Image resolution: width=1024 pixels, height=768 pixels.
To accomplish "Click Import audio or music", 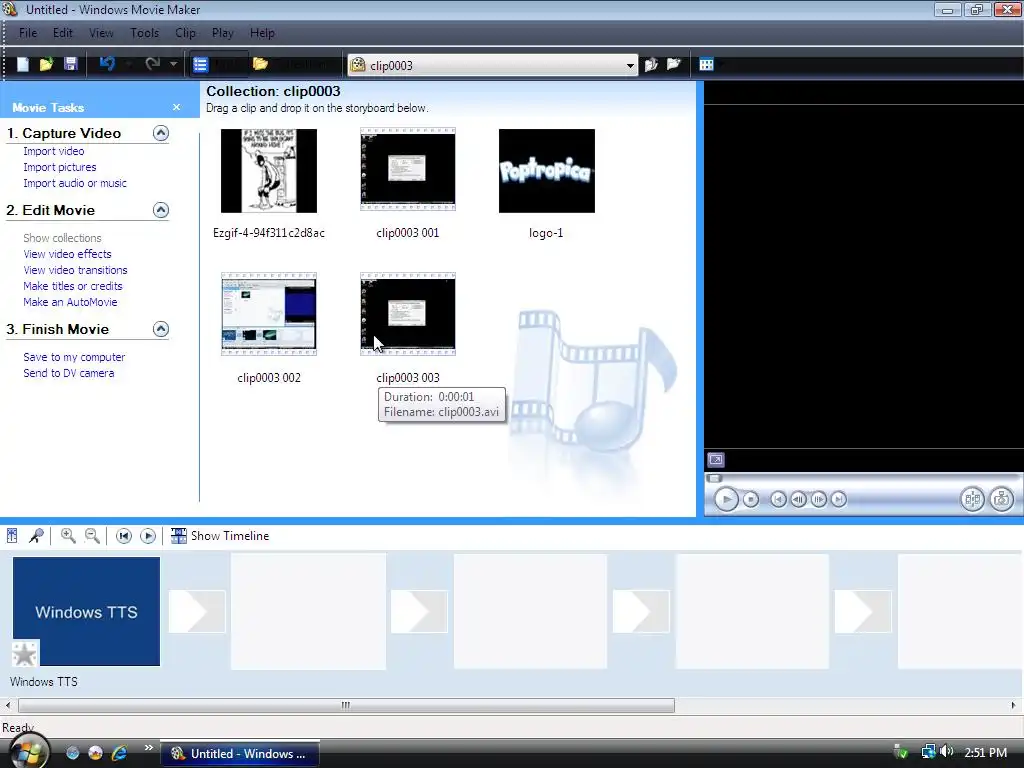I will tap(75, 184).
